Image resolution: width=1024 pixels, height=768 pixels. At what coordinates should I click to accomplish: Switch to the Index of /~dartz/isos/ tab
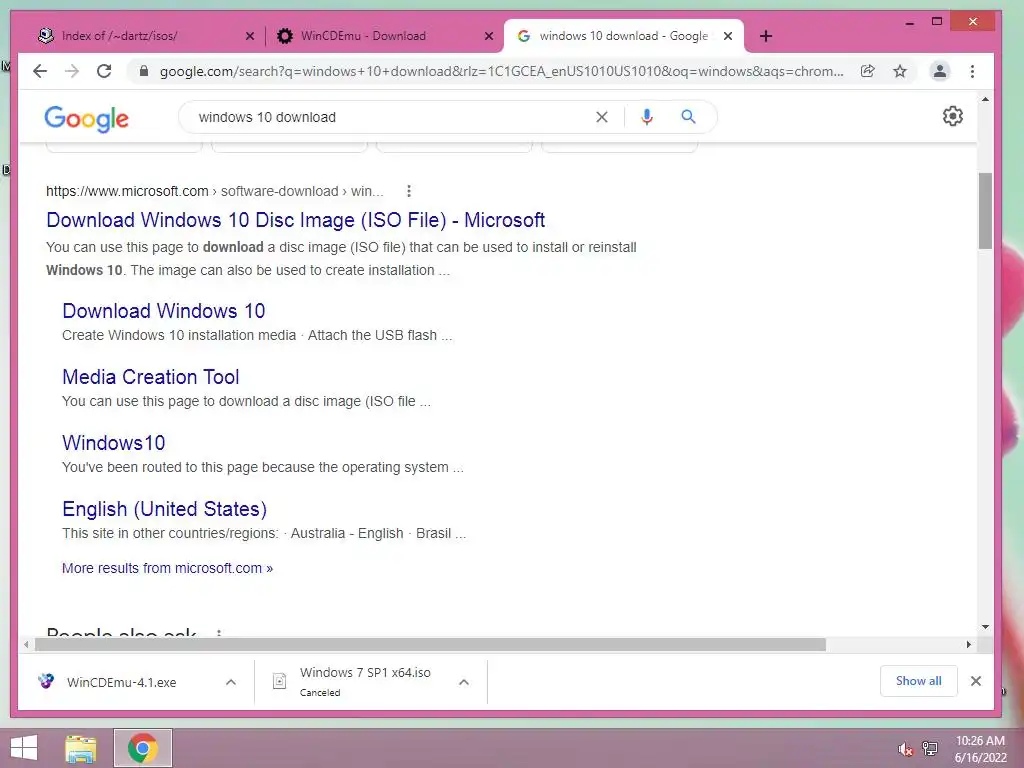point(145,36)
